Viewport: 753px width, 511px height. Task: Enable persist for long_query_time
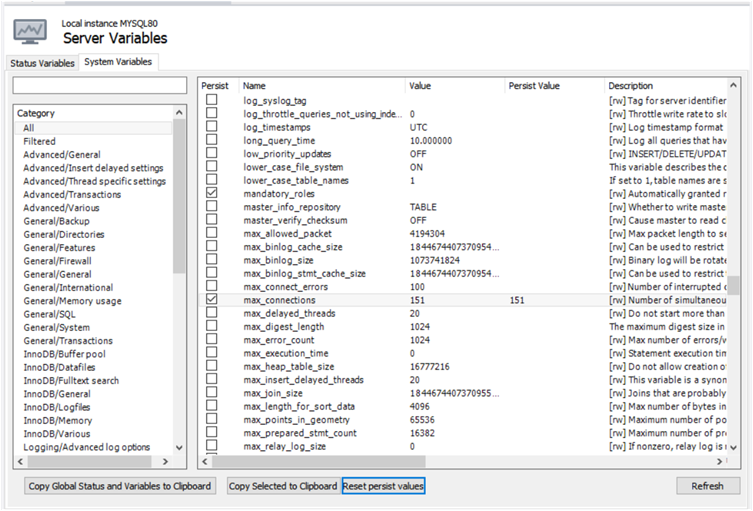pos(211,140)
